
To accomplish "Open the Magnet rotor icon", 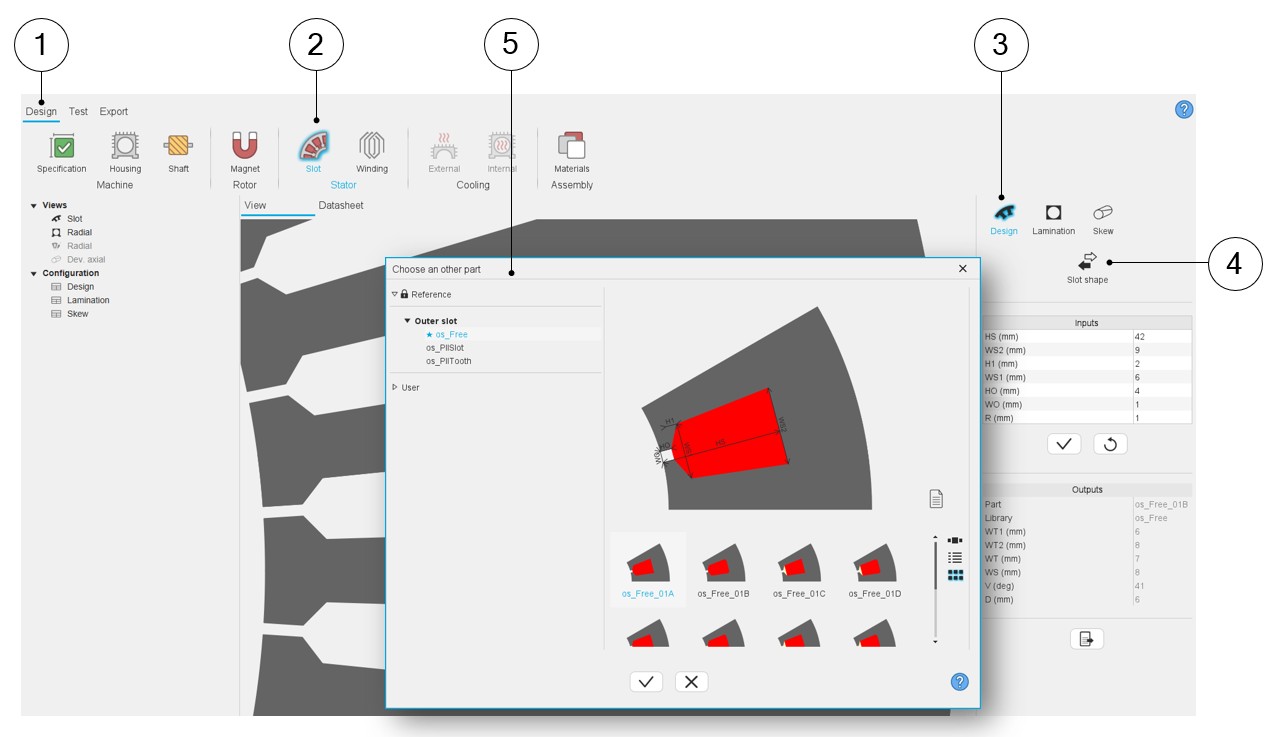I will (x=245, y=146).
